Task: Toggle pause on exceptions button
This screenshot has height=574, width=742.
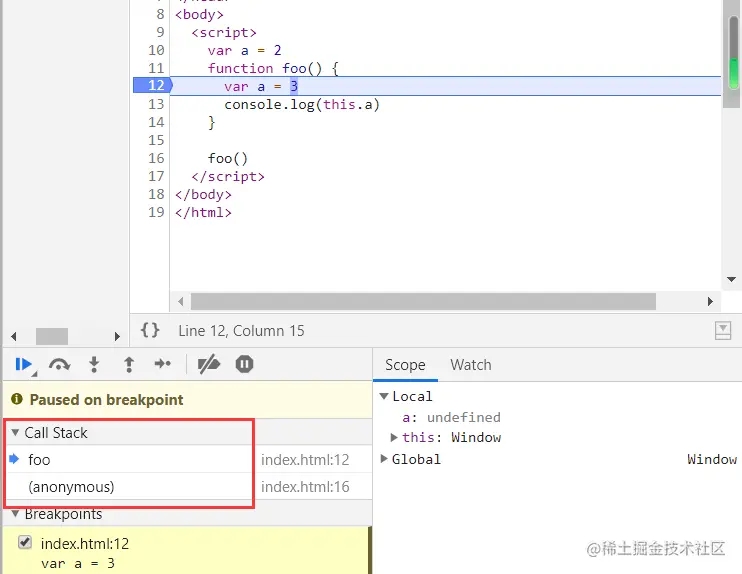Action: (245, 364)
